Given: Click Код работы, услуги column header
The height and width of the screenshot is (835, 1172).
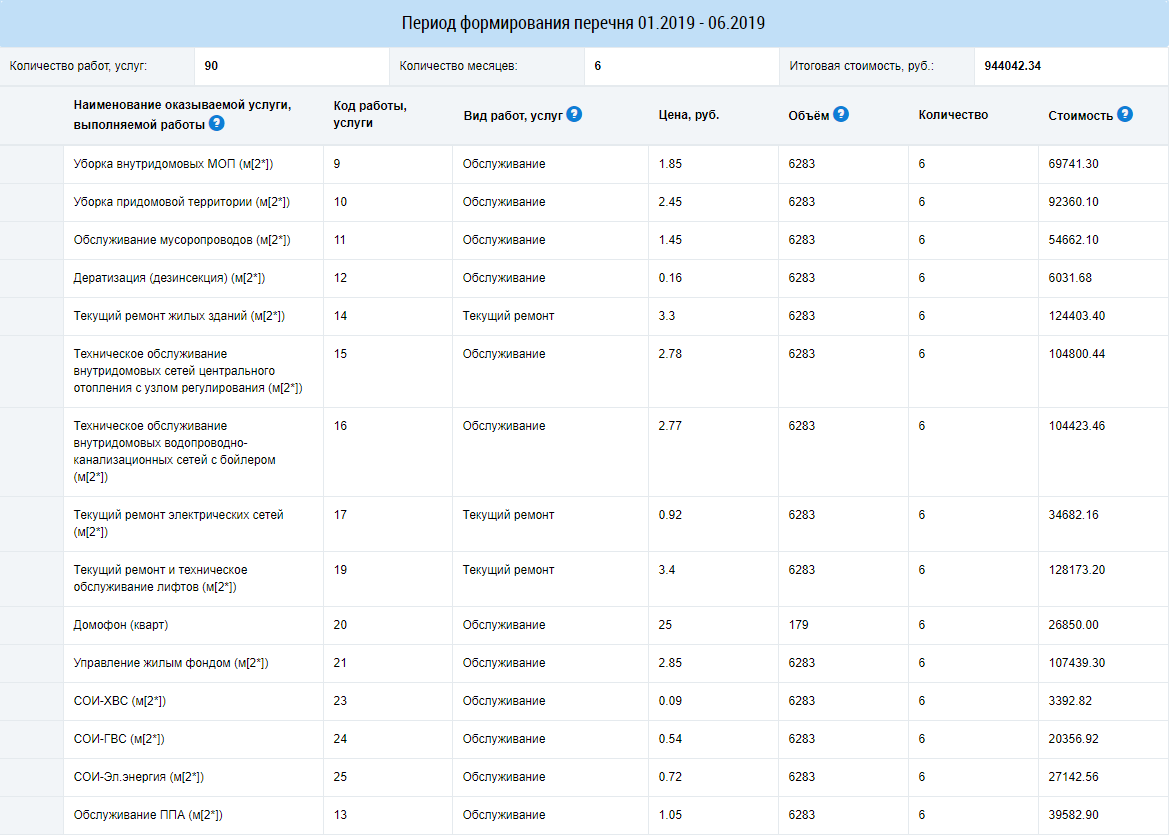Looking at the screenshot, I should point(370,114).
